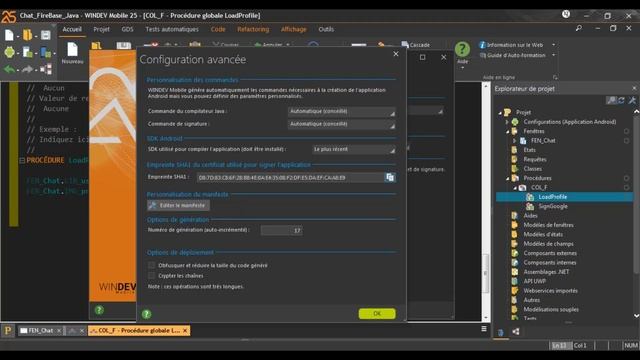640x360 pixels.
Task: Enable Obfusquer et réduire la taille du code
Action: (151, 265)
